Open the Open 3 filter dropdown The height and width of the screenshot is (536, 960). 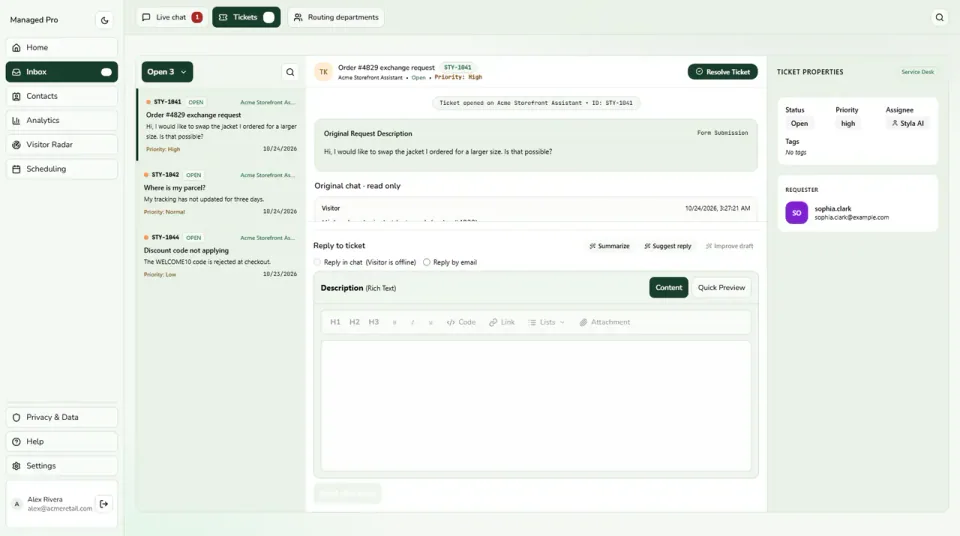pyautogui.click(x=167, y=72)
